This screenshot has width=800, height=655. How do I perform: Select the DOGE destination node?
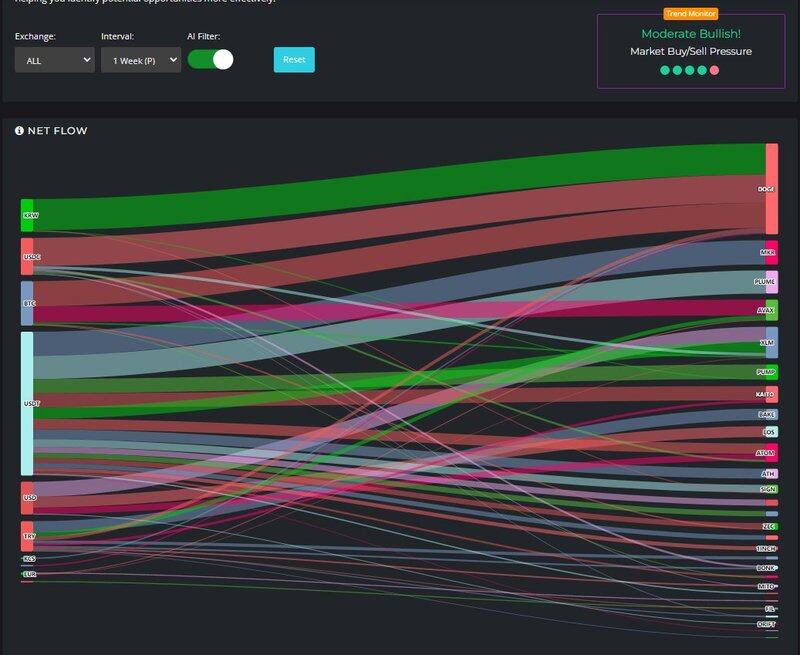(x=772, y=189)
